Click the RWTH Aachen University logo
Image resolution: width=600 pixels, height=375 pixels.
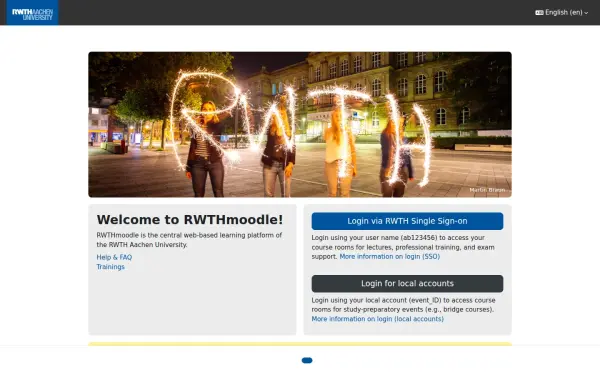(33, 13)
